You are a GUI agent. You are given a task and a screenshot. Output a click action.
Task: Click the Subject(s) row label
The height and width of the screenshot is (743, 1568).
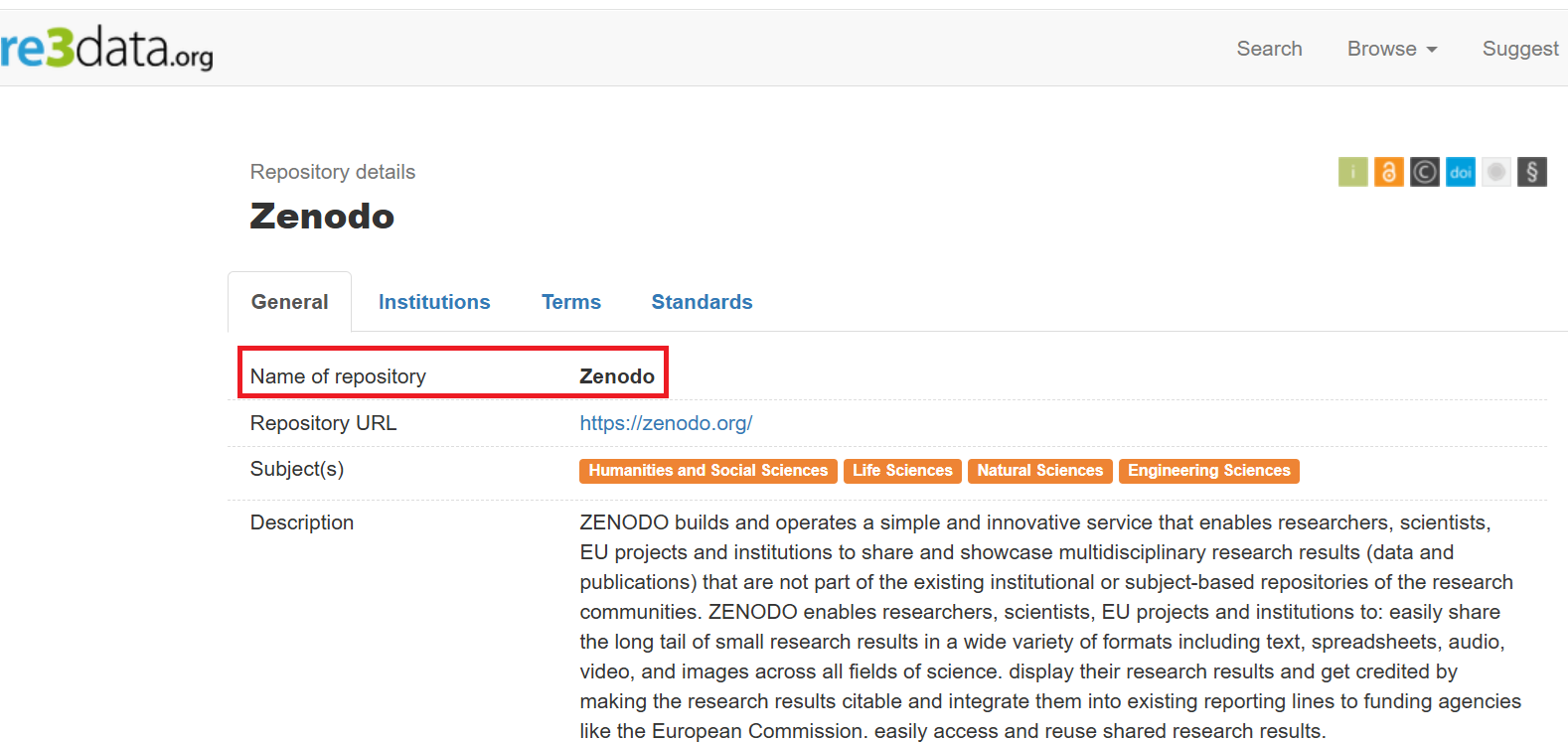(x=297, y=469)
